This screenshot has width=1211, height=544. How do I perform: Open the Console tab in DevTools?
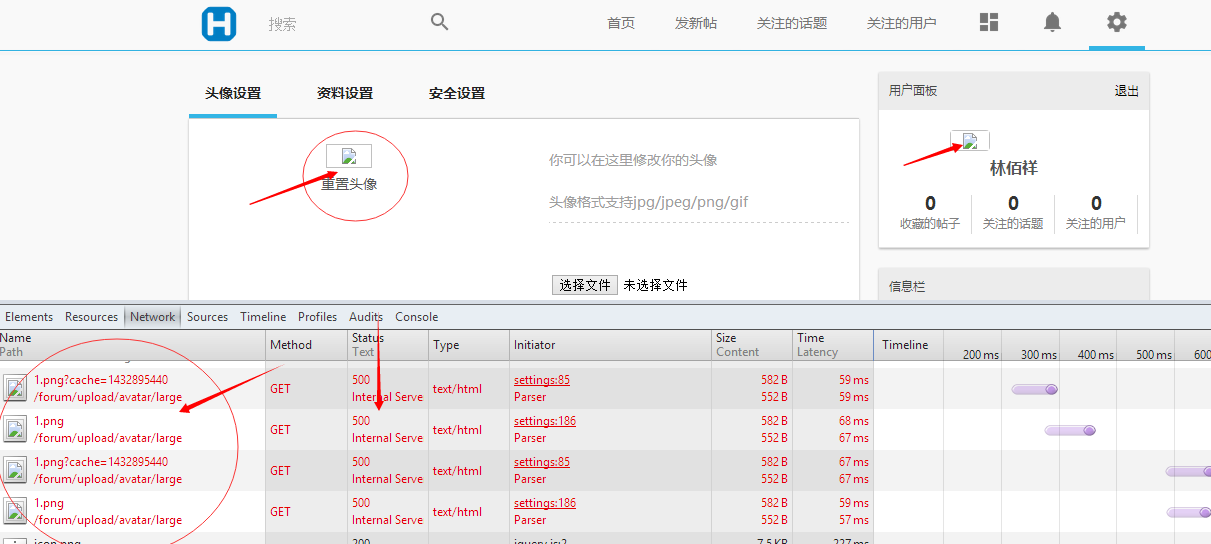tap(416, 317)
